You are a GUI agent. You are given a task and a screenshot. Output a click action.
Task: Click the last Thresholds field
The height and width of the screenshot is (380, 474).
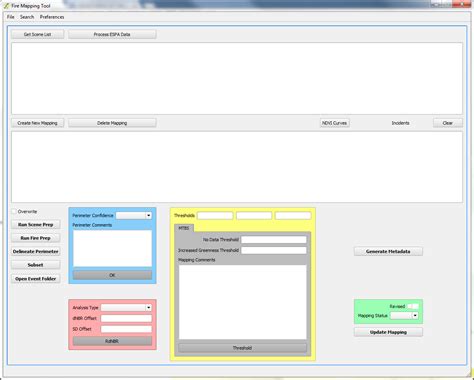click(x=293, y=215)
